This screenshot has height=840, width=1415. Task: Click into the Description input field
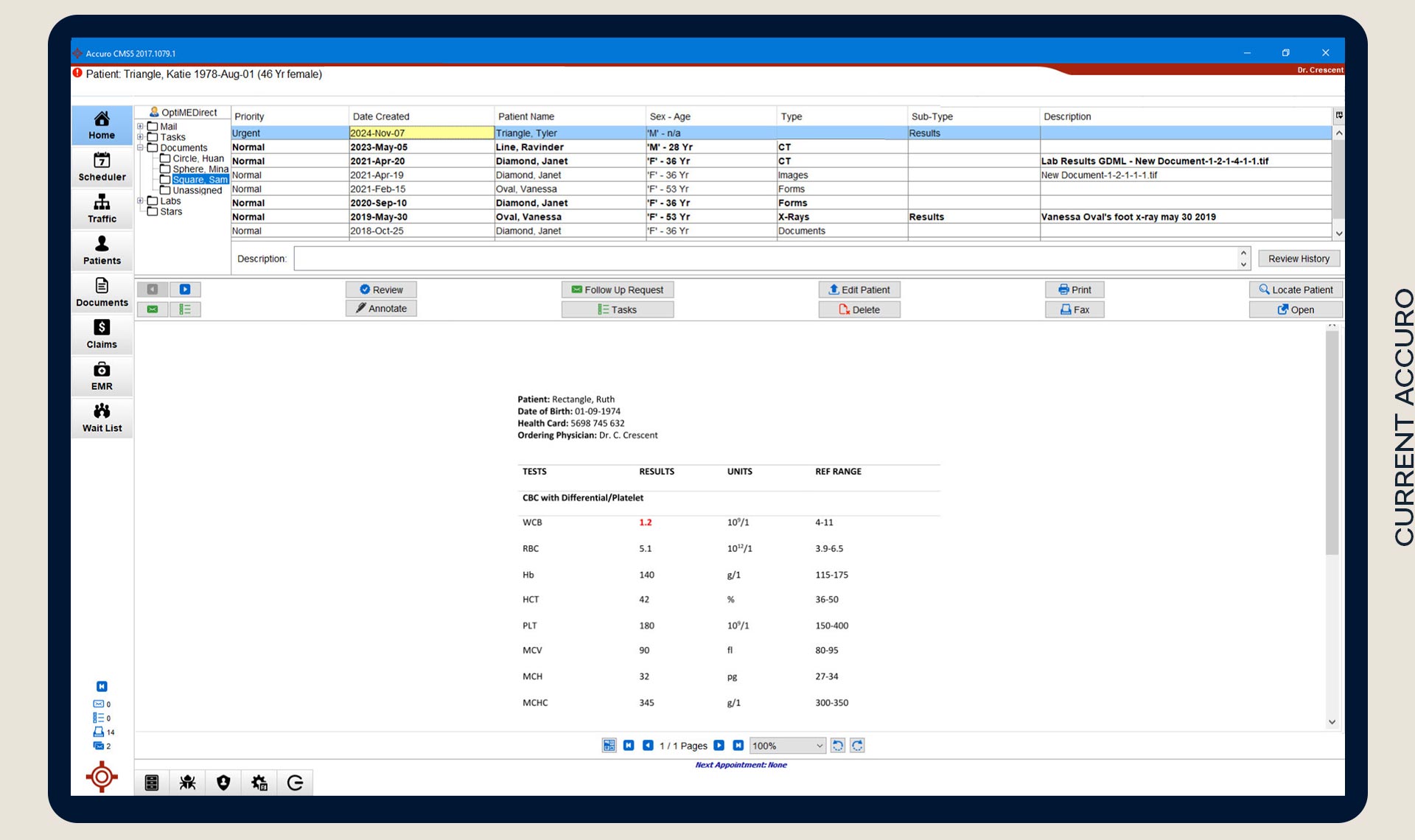(766, 259)
